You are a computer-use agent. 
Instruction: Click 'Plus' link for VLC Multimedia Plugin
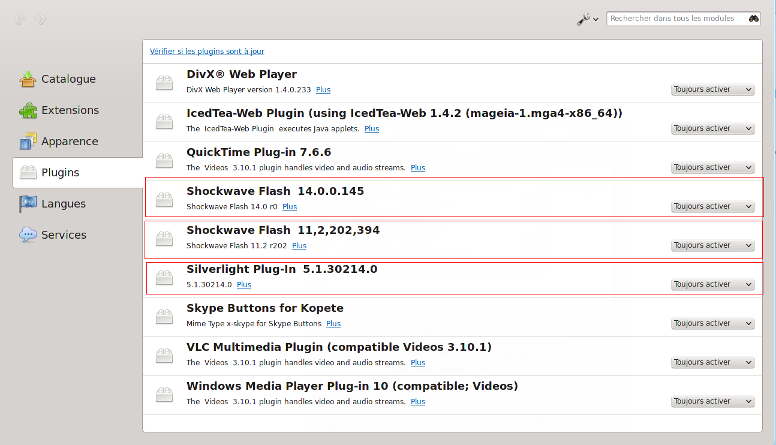(x=418, y=363)
